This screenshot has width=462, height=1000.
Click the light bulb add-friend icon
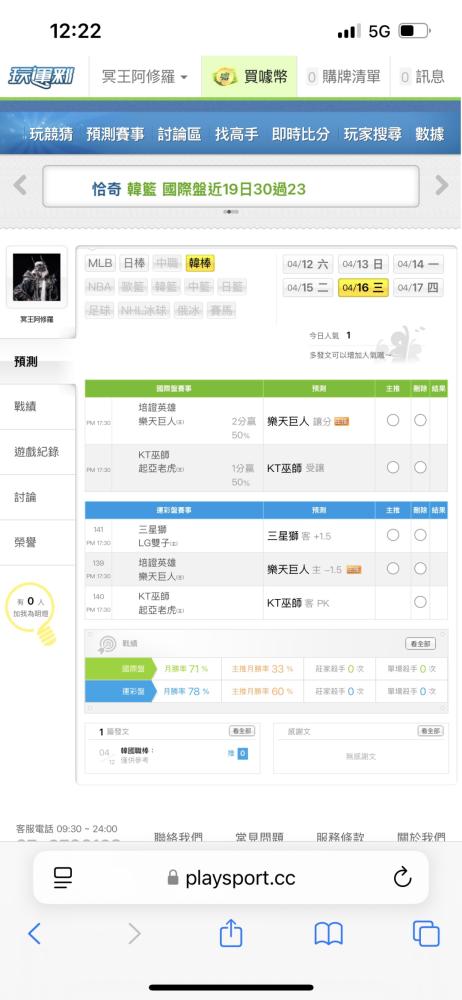pos(33,614)
